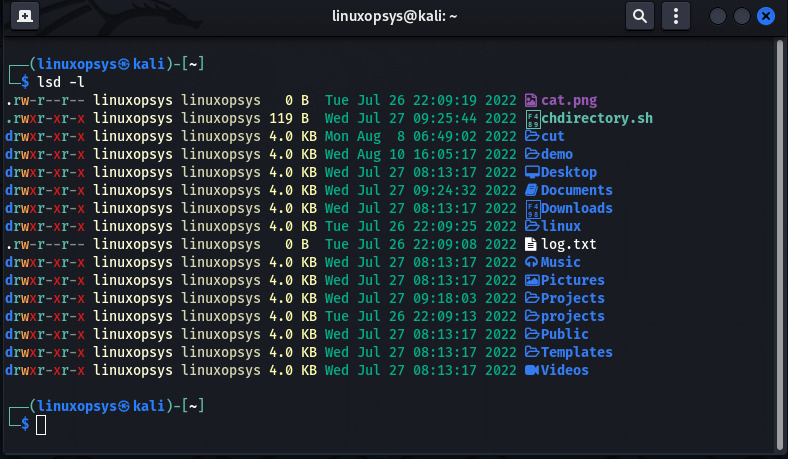
Task: Click the file icon beside log.txt
Action: (x=532, y=244)
